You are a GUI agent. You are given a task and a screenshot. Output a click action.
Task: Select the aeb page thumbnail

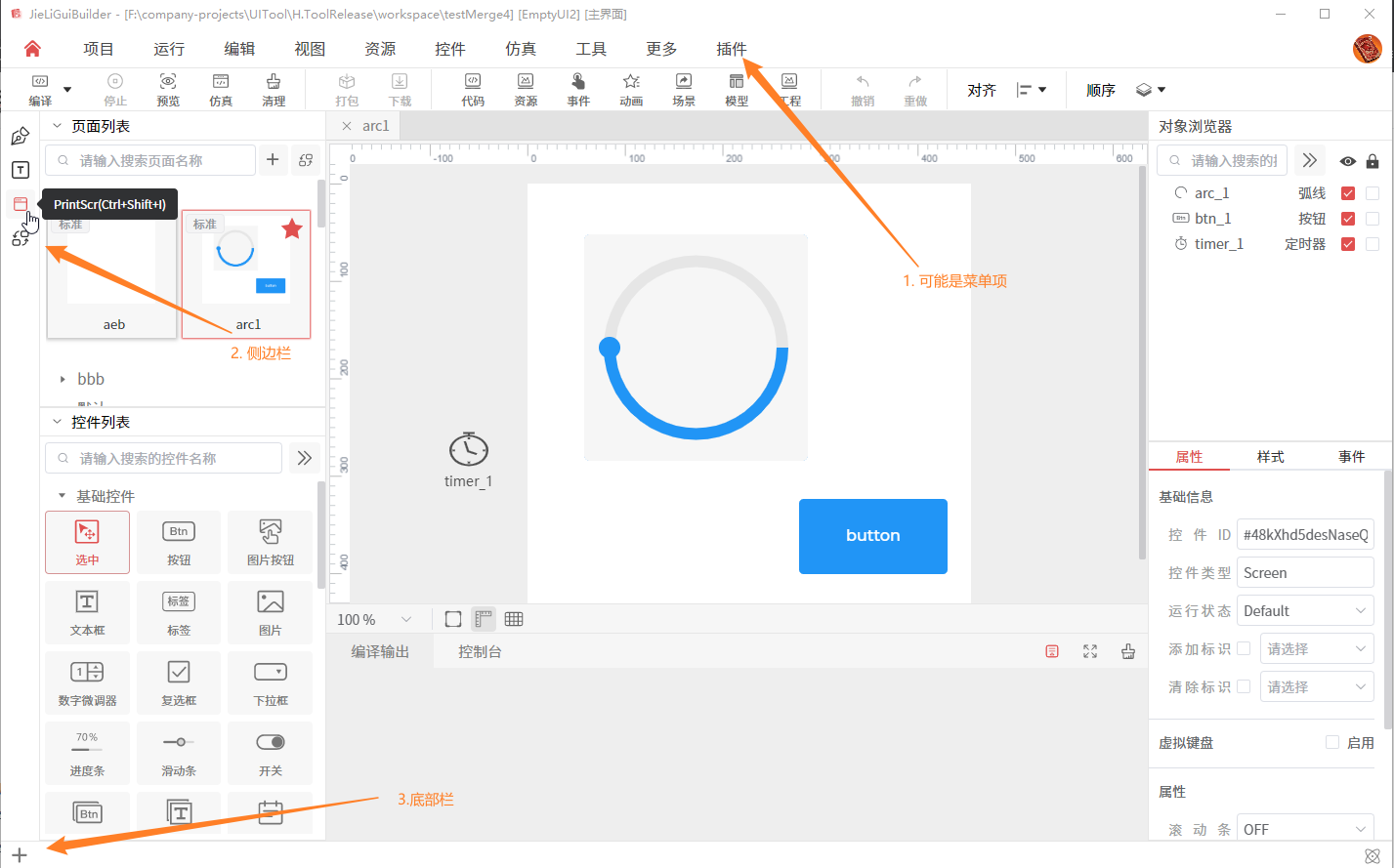click(112, 274)
